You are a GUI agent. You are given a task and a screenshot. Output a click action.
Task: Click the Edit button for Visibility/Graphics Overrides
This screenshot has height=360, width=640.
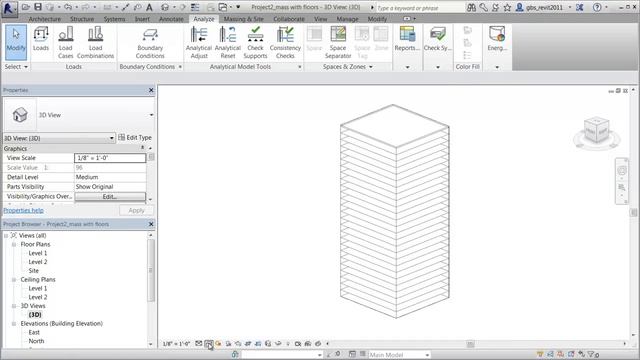point(110,196)
